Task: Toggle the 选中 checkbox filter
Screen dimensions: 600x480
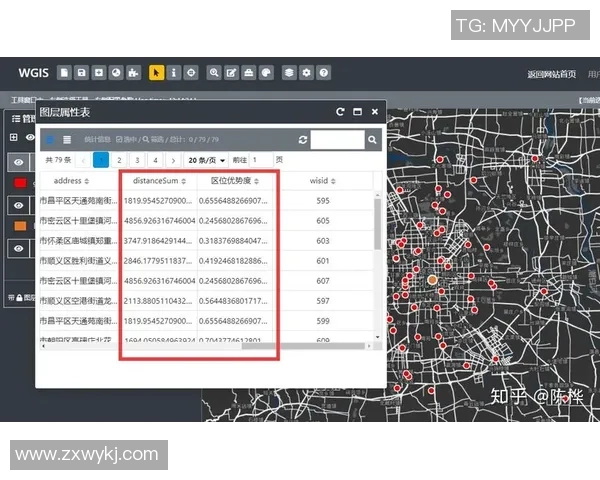Action: point(126,140)
